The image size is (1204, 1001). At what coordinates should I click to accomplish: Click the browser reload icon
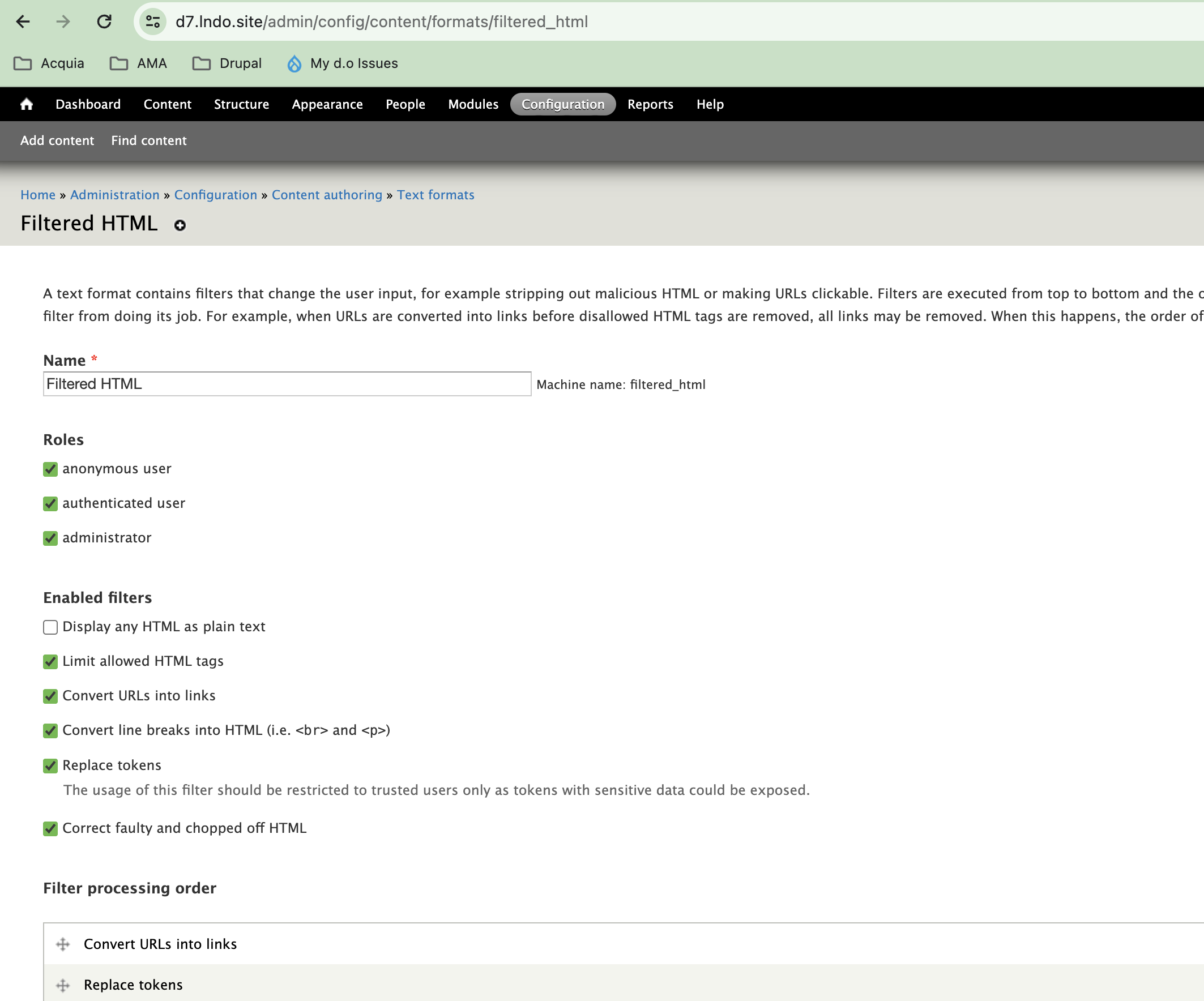coord(104,22)
